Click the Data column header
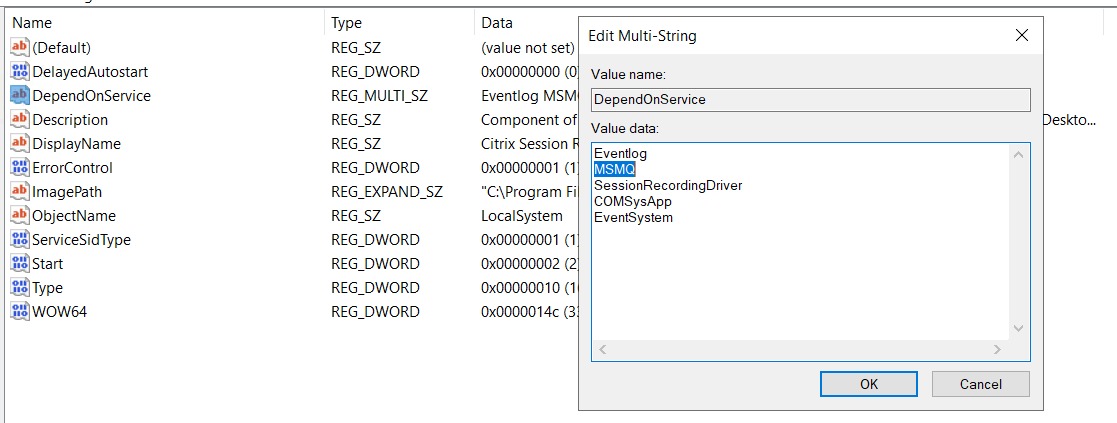 (x=497, y=22)
